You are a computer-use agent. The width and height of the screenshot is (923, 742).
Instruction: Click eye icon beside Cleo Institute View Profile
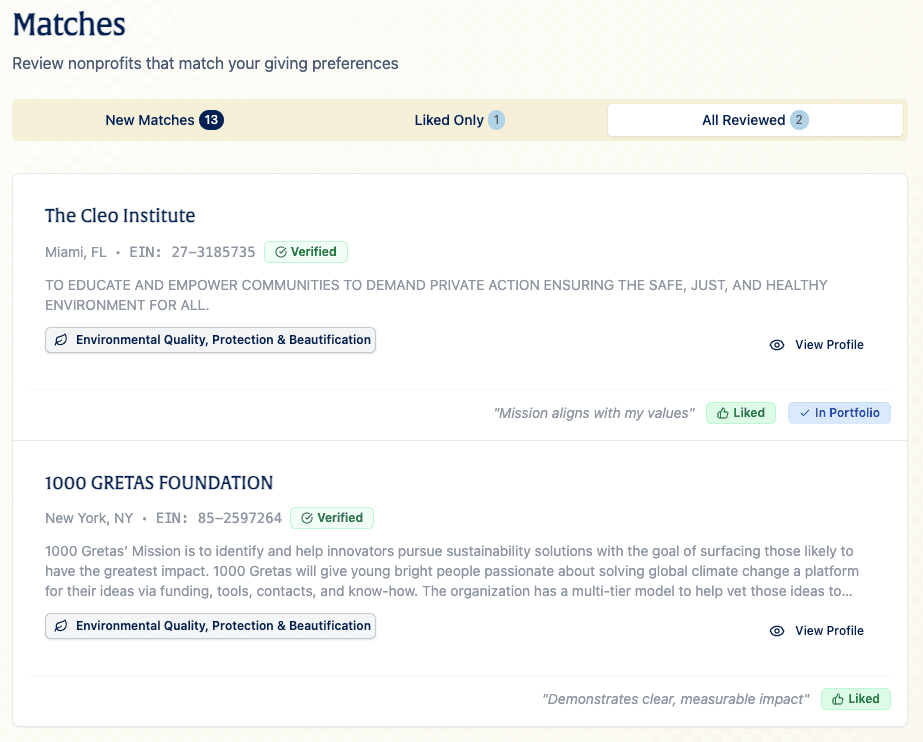click(777, 345)
